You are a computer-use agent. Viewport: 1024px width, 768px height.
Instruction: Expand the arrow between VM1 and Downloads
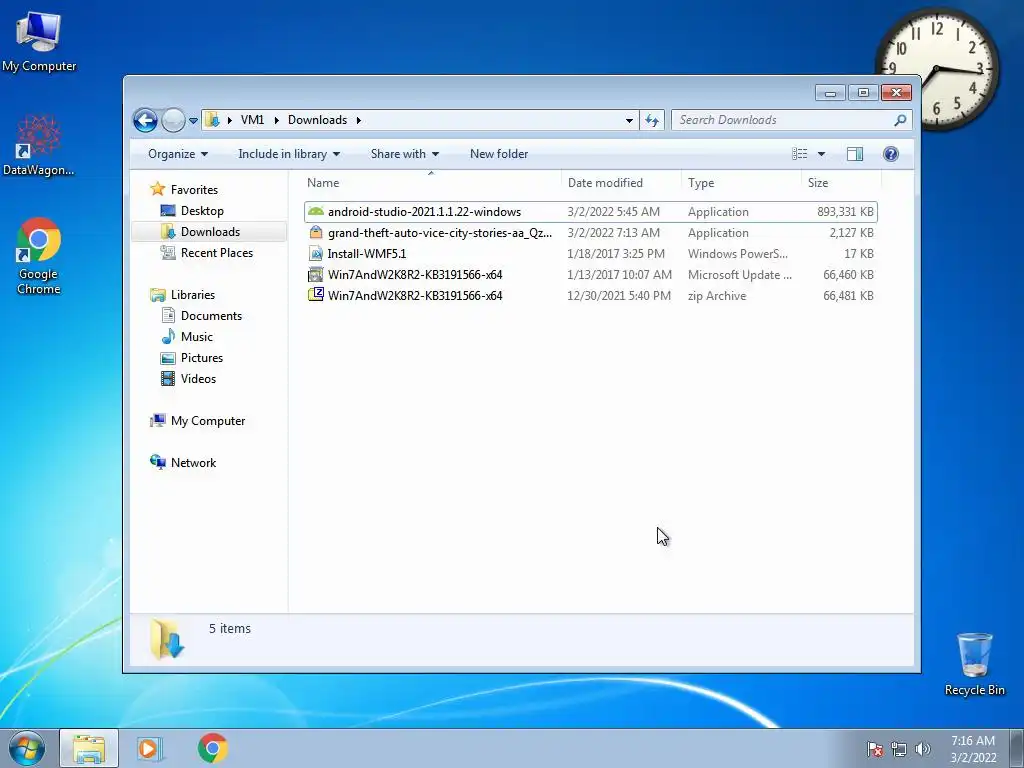point(277,120)
